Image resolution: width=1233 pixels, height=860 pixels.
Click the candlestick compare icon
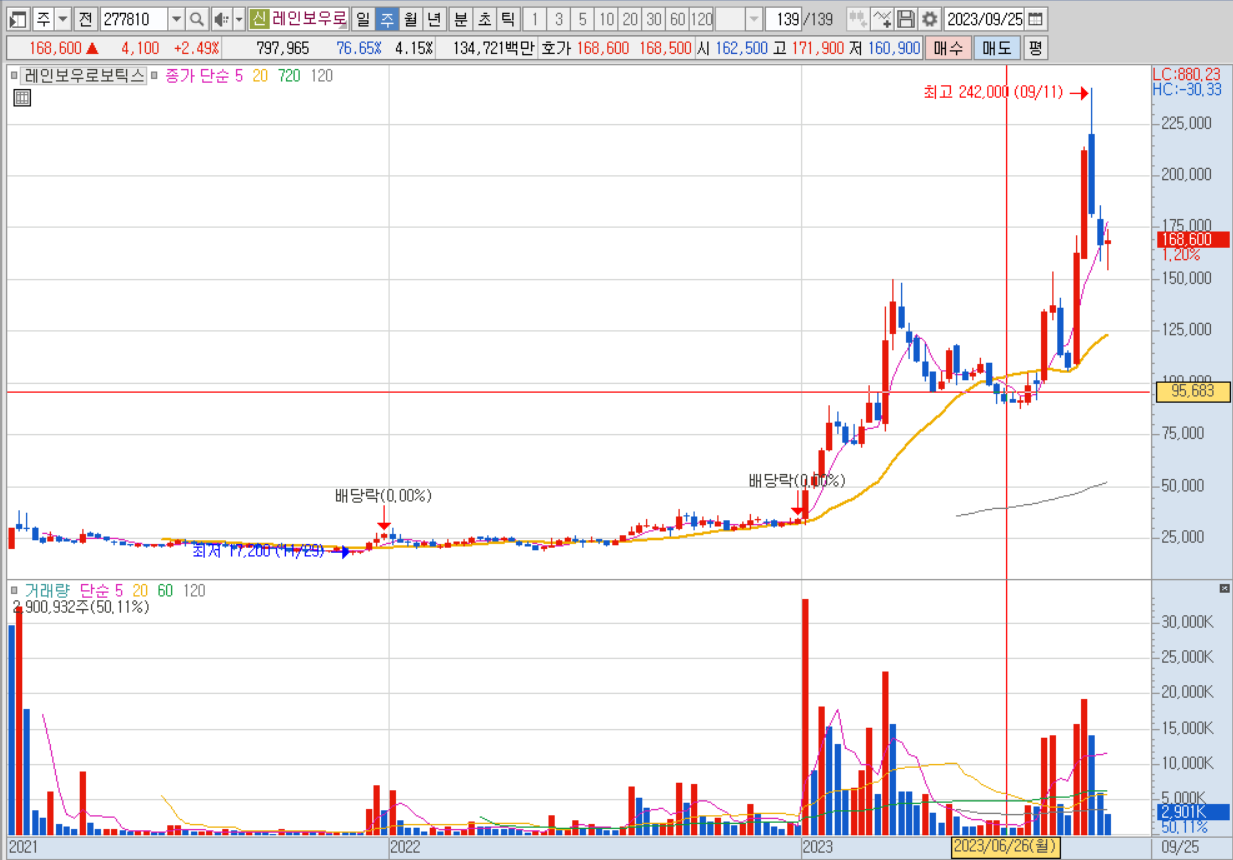(857, 18)
